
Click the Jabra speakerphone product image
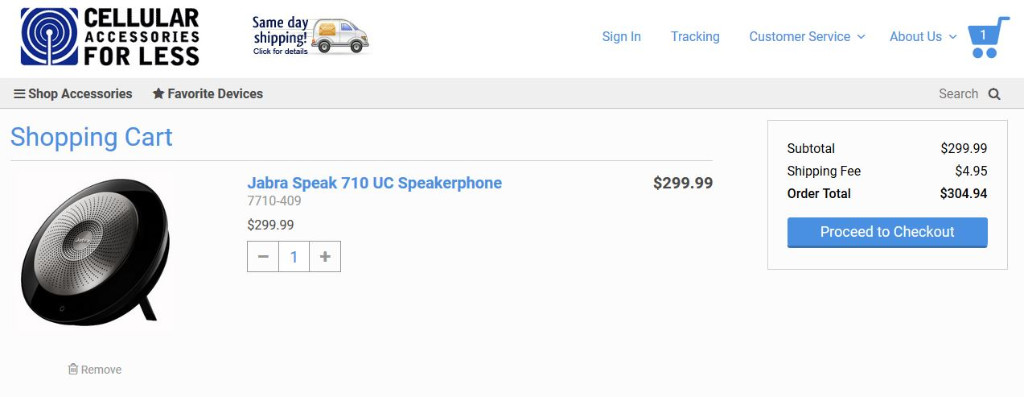pos(95,252)
